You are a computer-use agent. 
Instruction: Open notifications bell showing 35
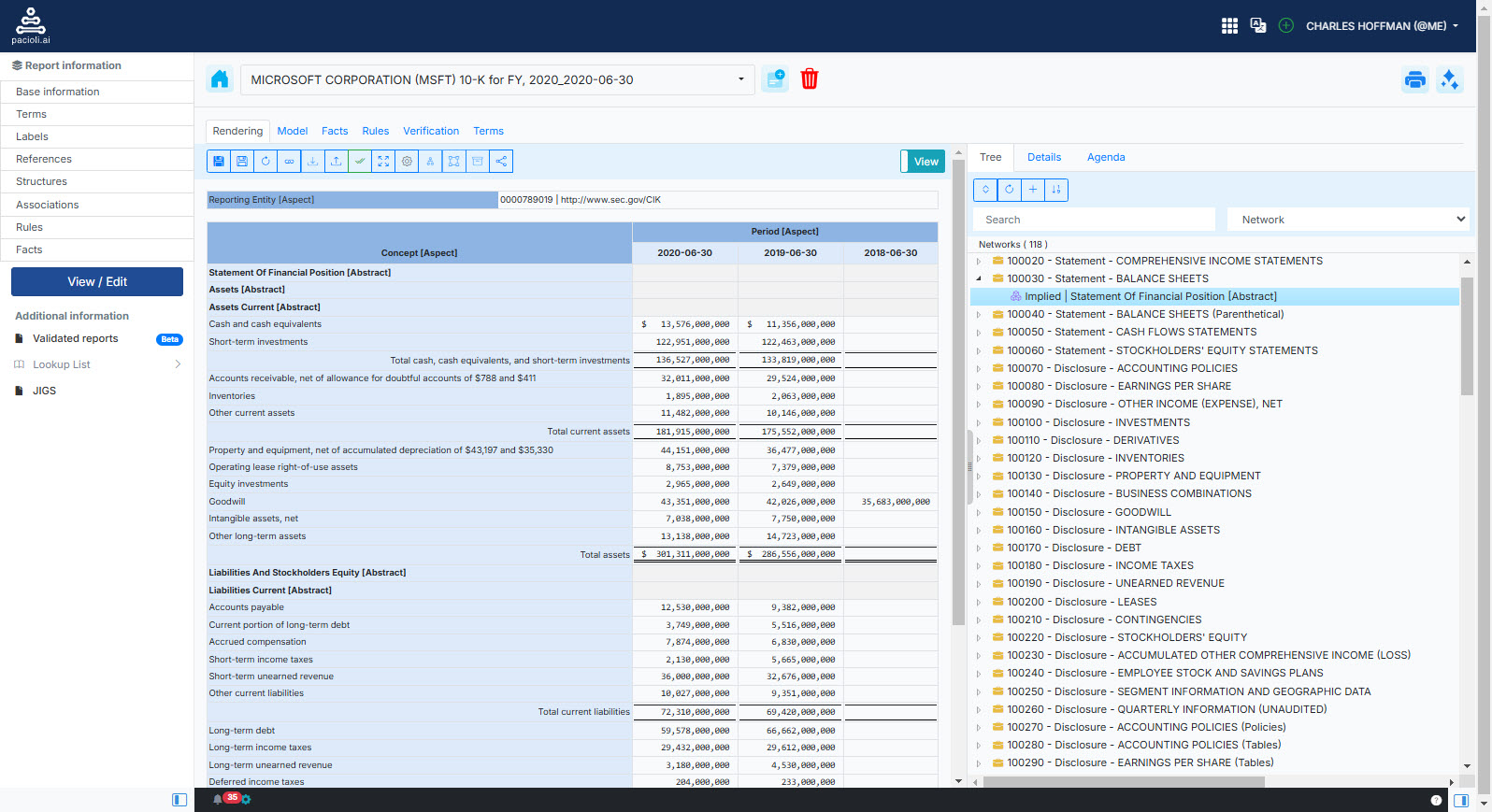click(x=218, y=799)
